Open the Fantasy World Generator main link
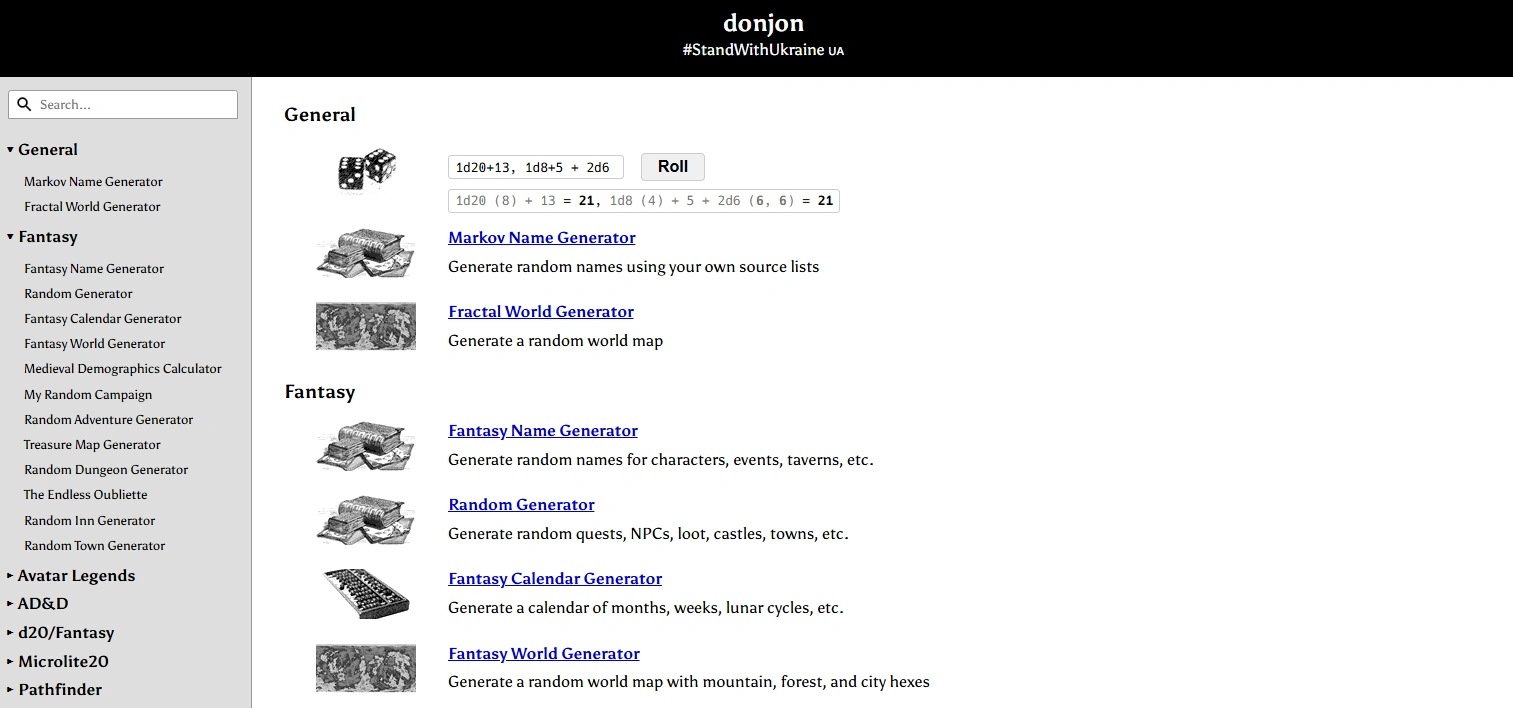 (544, 654)
